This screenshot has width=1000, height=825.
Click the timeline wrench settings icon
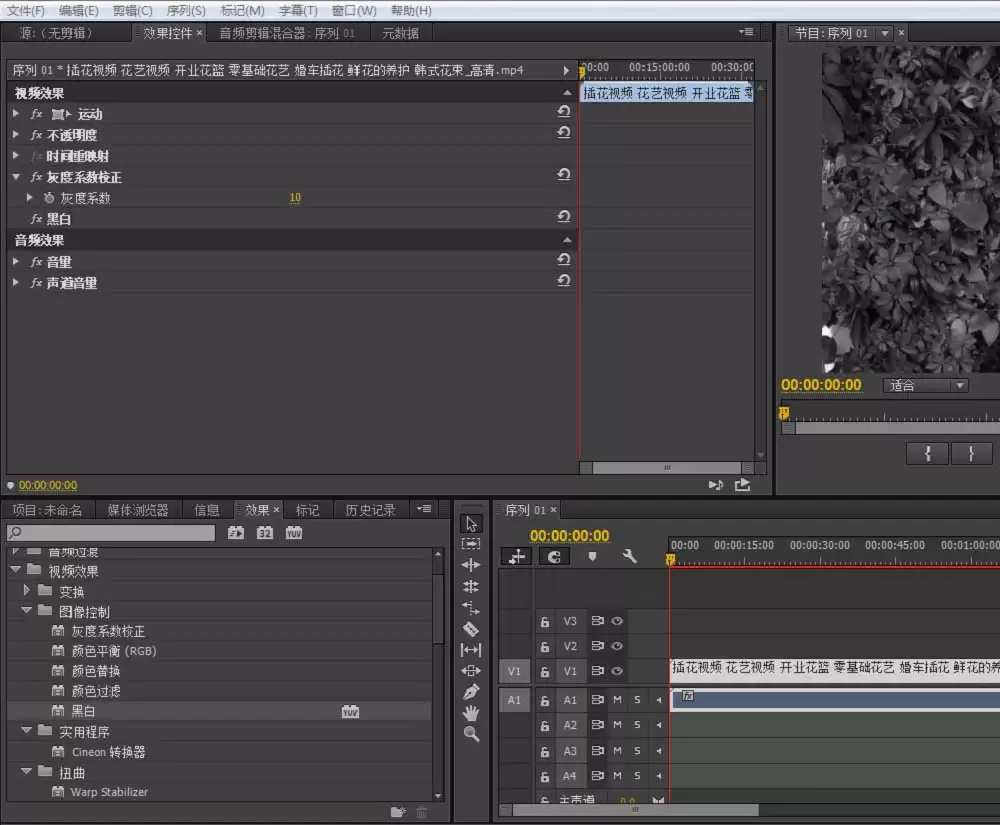[x=629, y=556]
